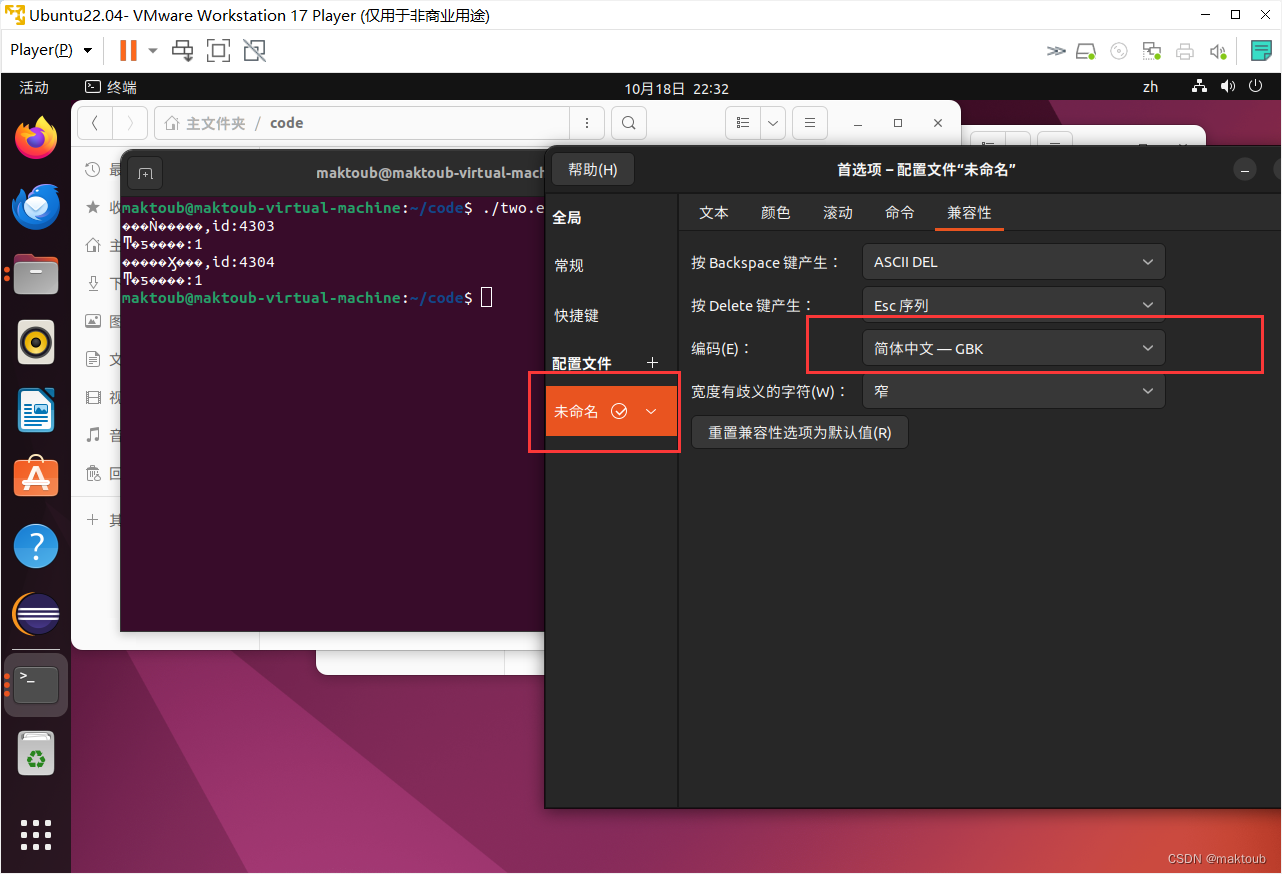Click the back arrow in the Files window

pos(94,122)
